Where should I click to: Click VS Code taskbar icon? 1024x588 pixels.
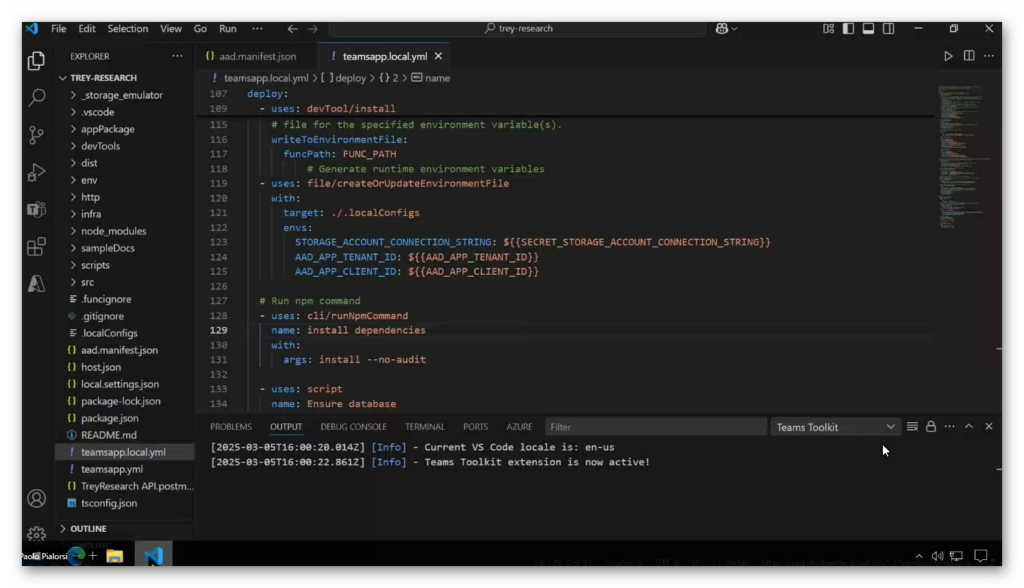[x=153, y=555]
